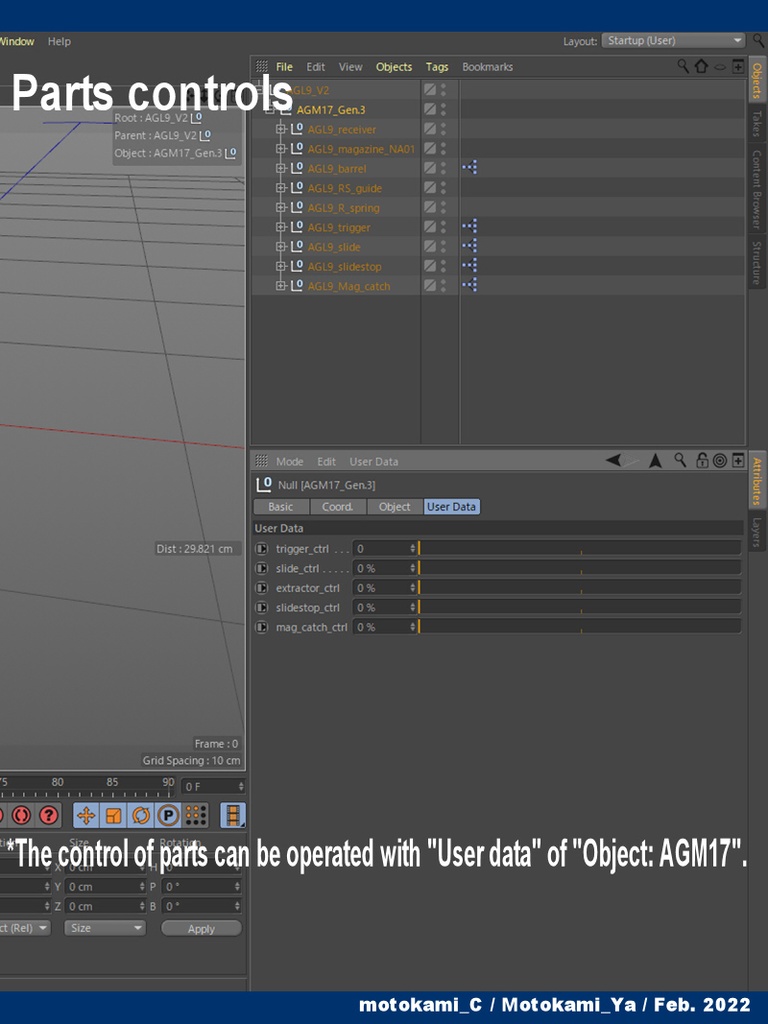Image resolution: width=768 pixels, height=1024 pixels.
Task: Expand the AGL9_magazine_NA01 tree node
Action: (281, 149)
